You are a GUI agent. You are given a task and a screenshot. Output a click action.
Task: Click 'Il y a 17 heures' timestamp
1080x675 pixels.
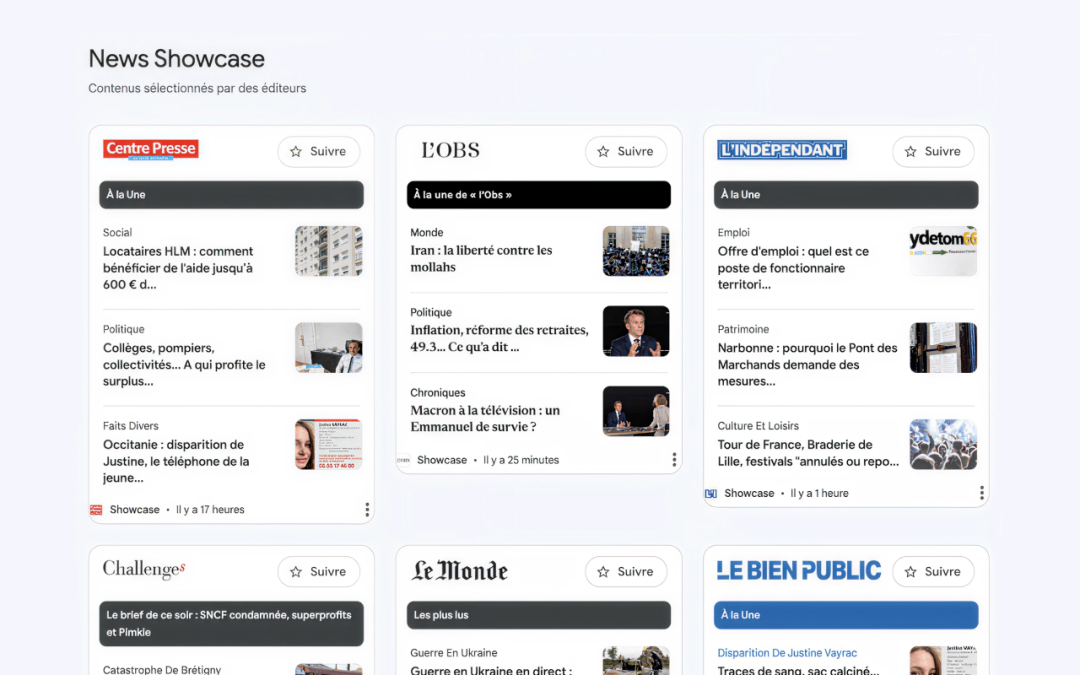[x=210, y=510]
